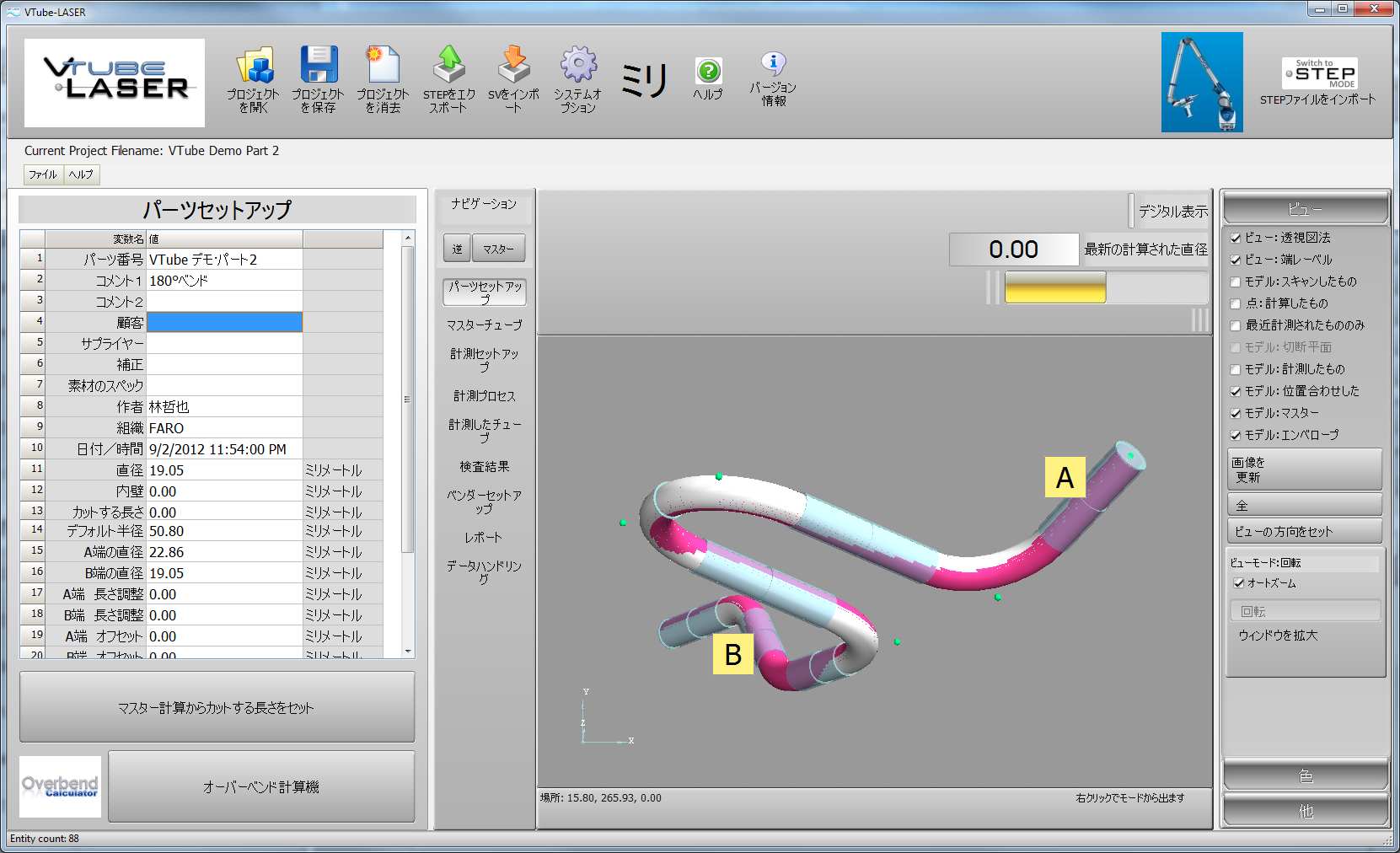Go to マスターチューブ in the navigation
The image size is (1400, 853).
(x=484, y=325)
